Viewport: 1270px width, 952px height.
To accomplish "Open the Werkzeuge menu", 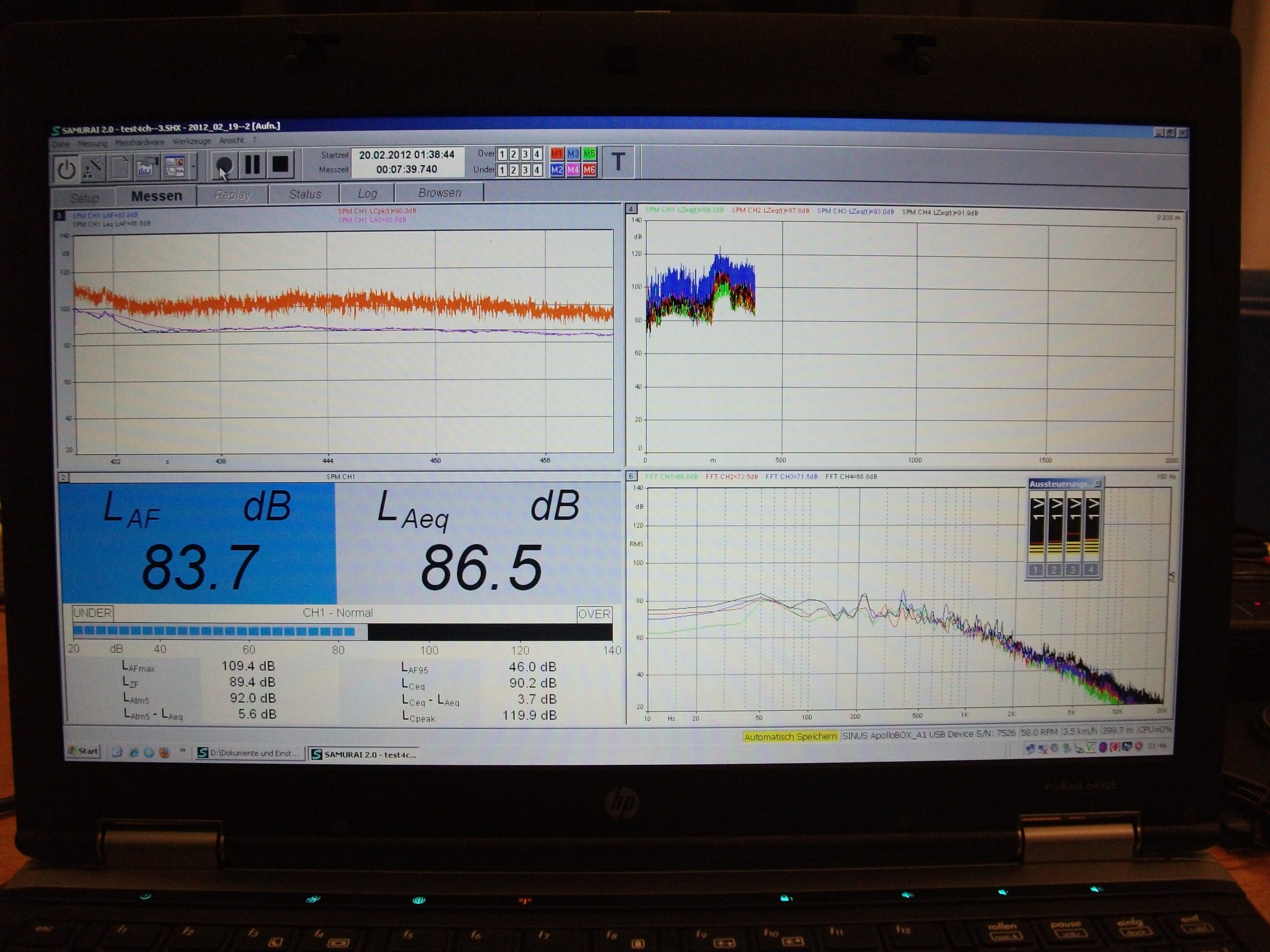I will [x=191, y=141].
